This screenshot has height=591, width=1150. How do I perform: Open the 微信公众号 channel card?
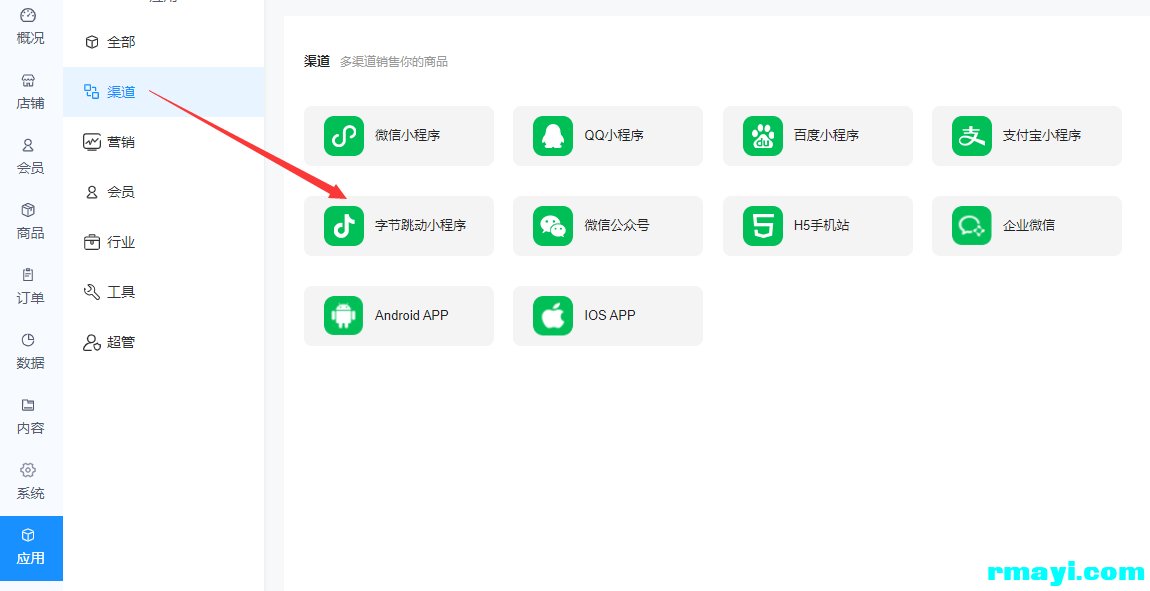tap(608, 226)
